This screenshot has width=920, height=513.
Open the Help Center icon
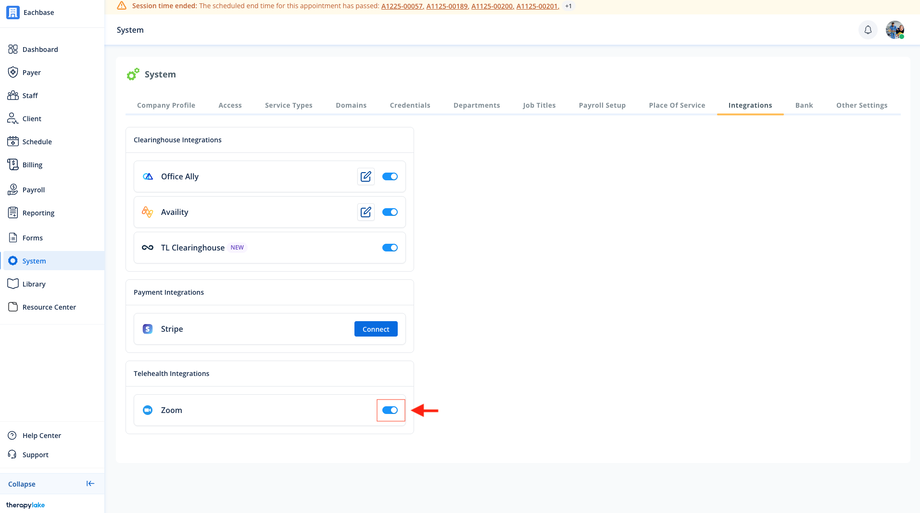pos(13,436)
